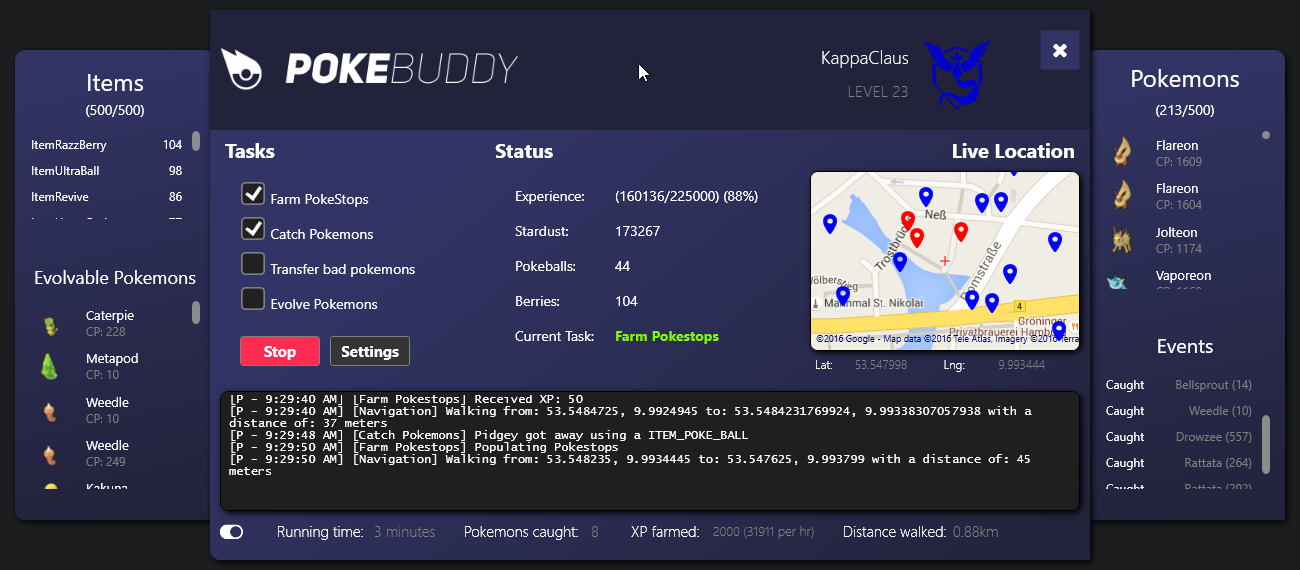Screen dimensions: 1300x570
Task: Click the Caught Bellsprout (14) event
Action: pyautogui.click(x=1178, y=385)
